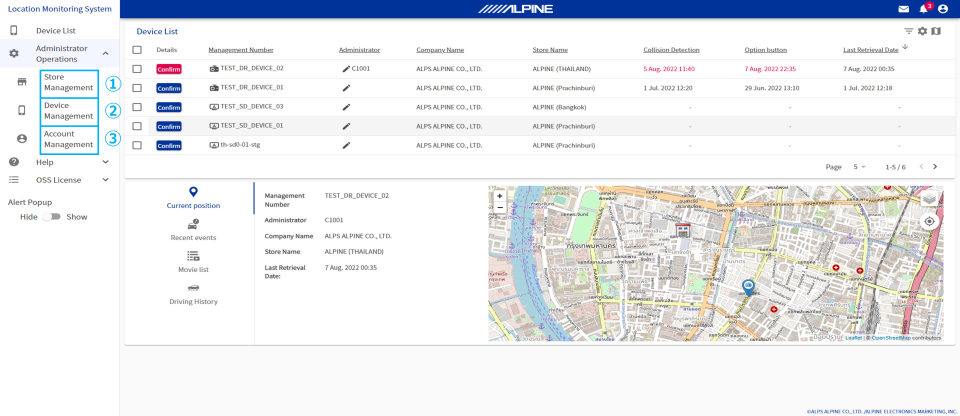The image size is (960, 416).
Task: Open table settings gear icon
Action: (x=923, y=31)
